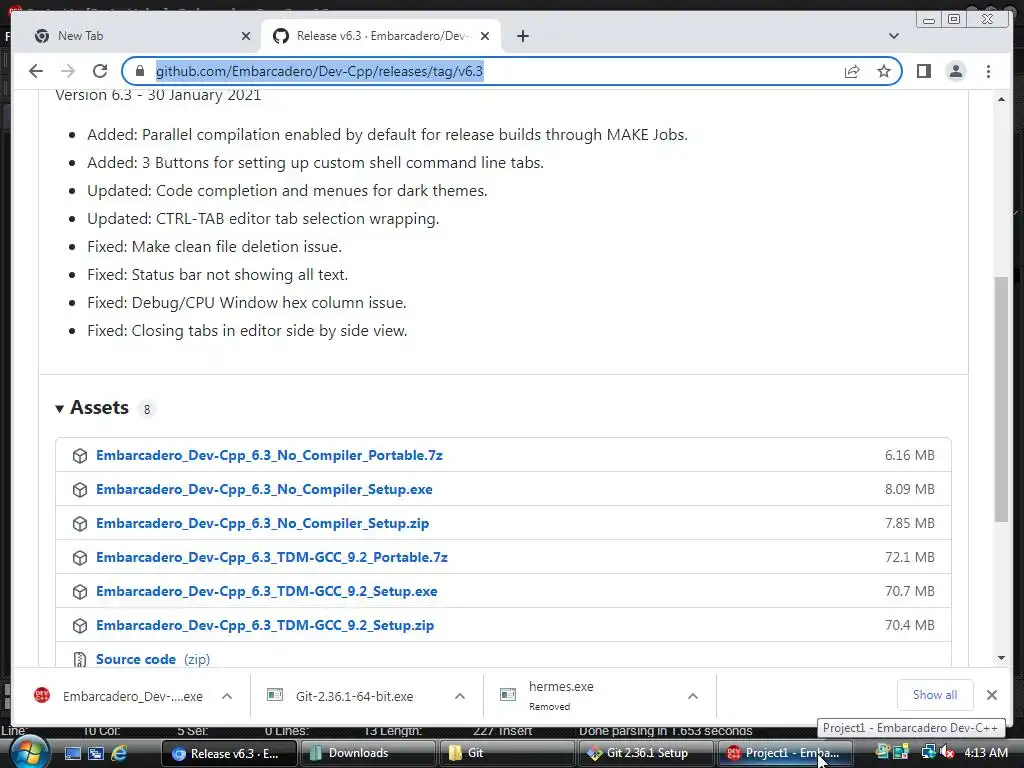Open the tab search dropdown chevron
The image size is (1024, 768).
tap(894, 36)
